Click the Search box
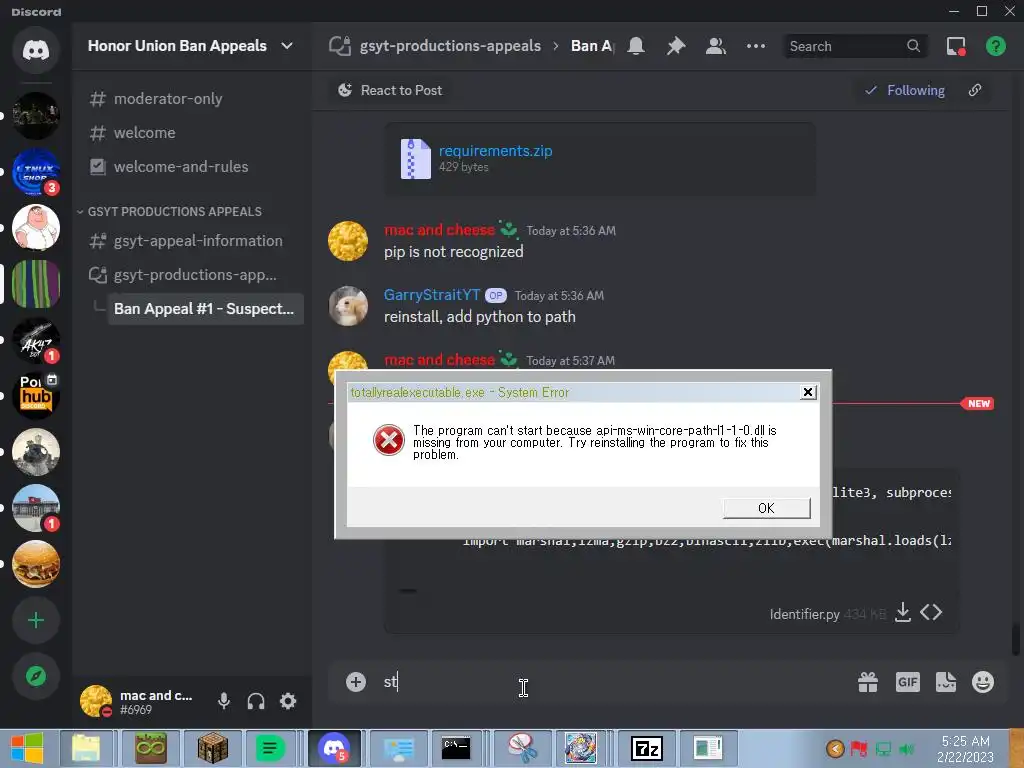 coord(854,46)
